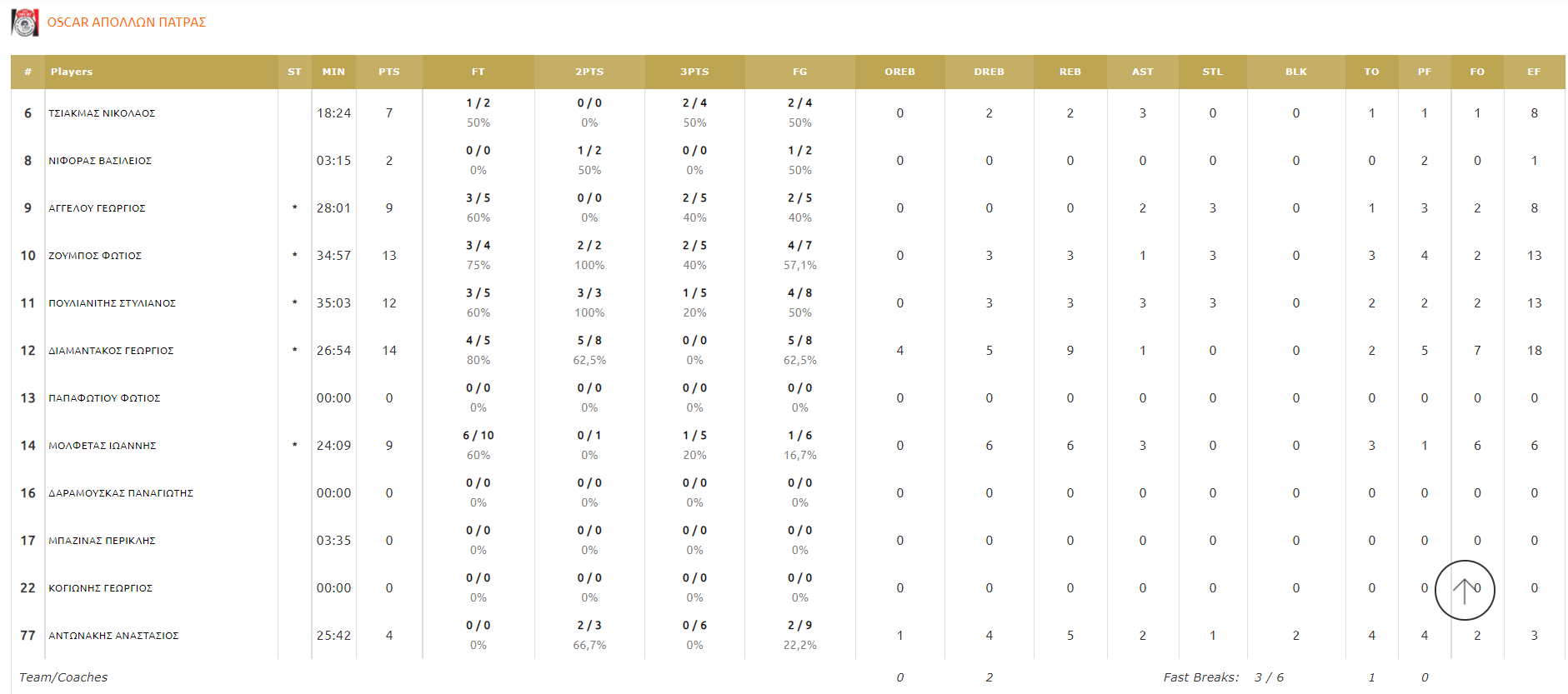
Task: Click the scroll-to-top arrow button
Action: (1464, 590)
